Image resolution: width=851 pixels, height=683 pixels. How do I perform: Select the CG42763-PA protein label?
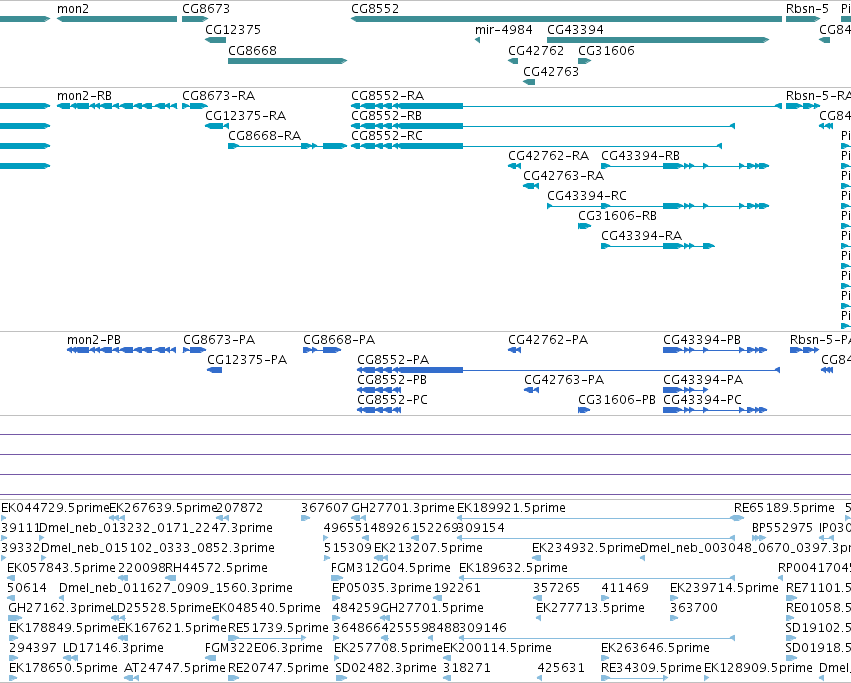pos(564,380)
